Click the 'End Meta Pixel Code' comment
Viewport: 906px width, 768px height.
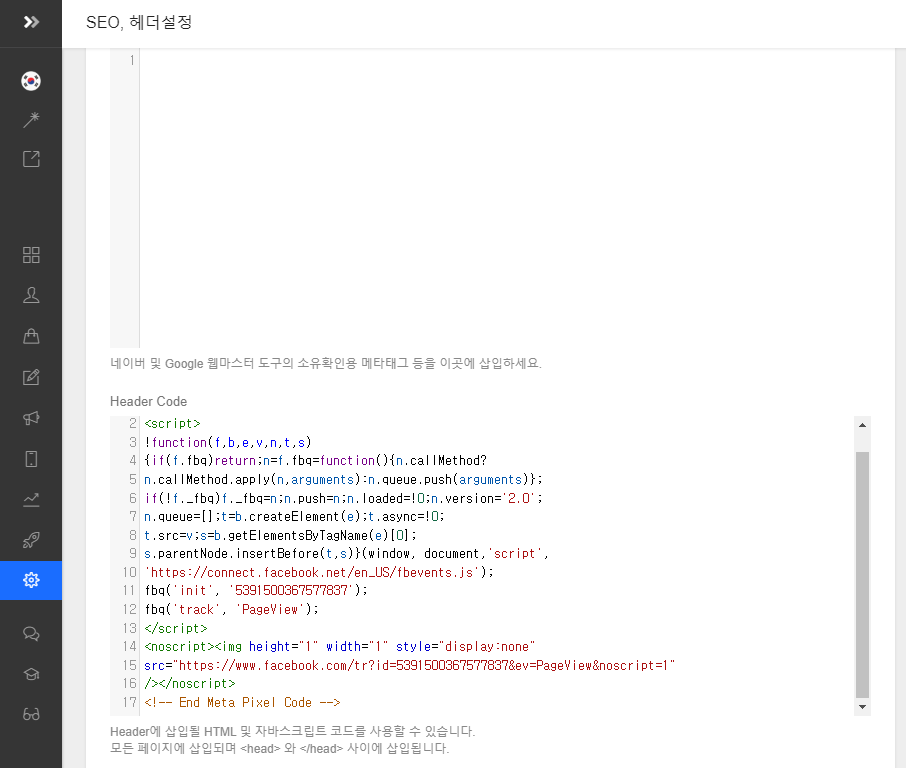(242, 703)
